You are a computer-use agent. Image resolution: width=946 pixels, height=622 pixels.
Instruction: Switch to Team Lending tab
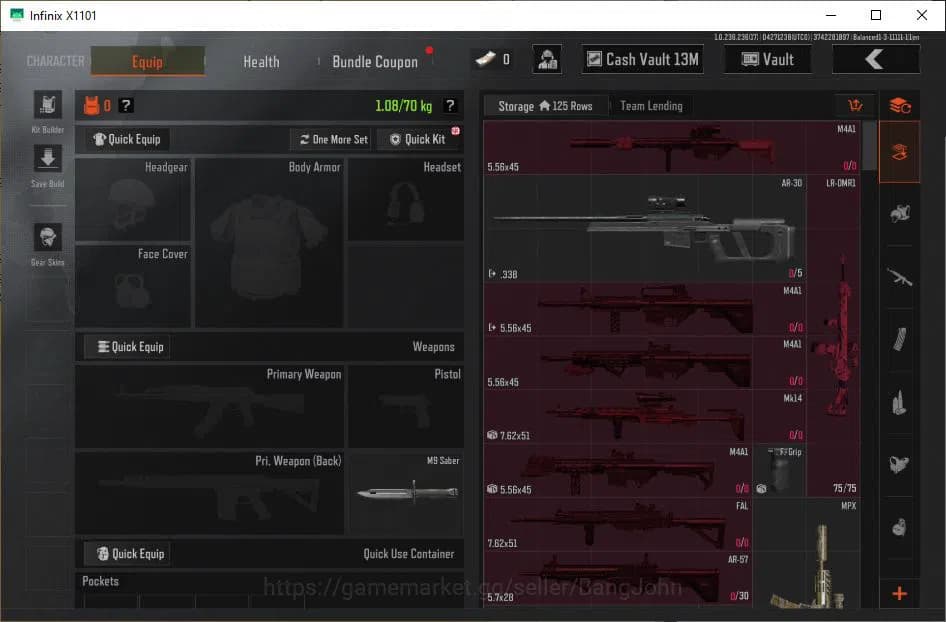(x=651, y=106)
